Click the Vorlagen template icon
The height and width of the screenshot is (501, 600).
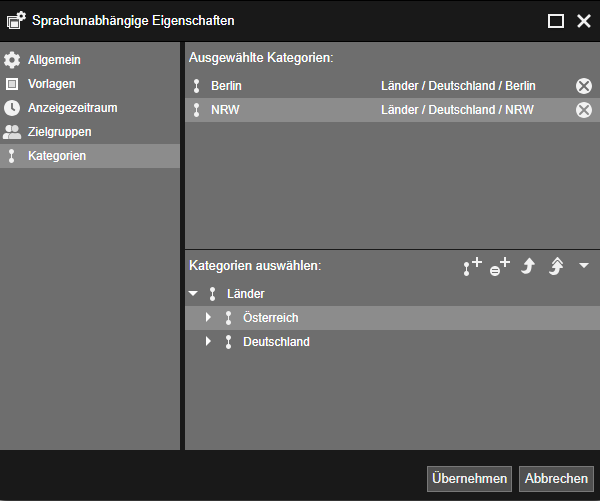(x=12, y=84)
